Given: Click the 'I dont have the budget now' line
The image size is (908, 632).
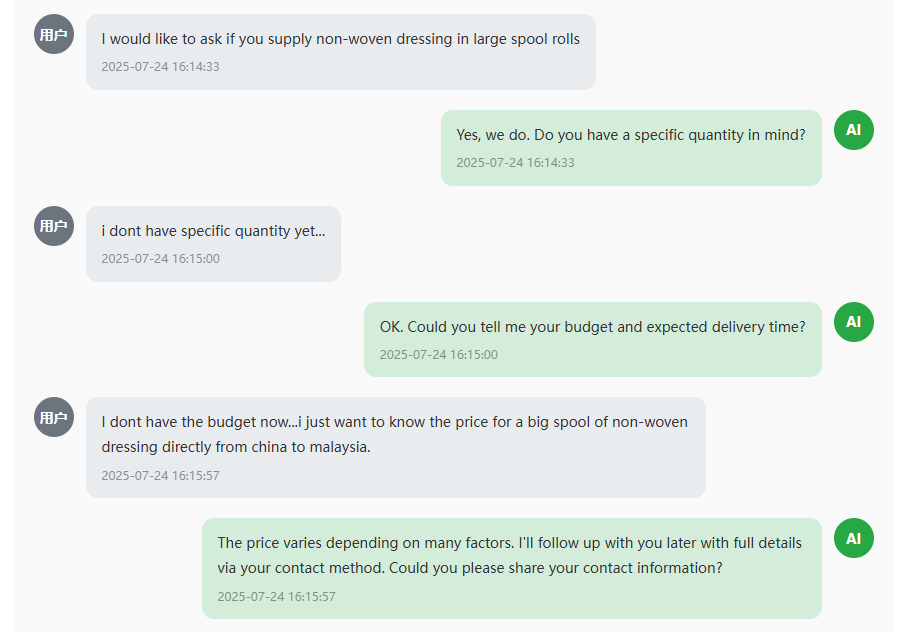Looking at the screenshot, I should (394, 422).
